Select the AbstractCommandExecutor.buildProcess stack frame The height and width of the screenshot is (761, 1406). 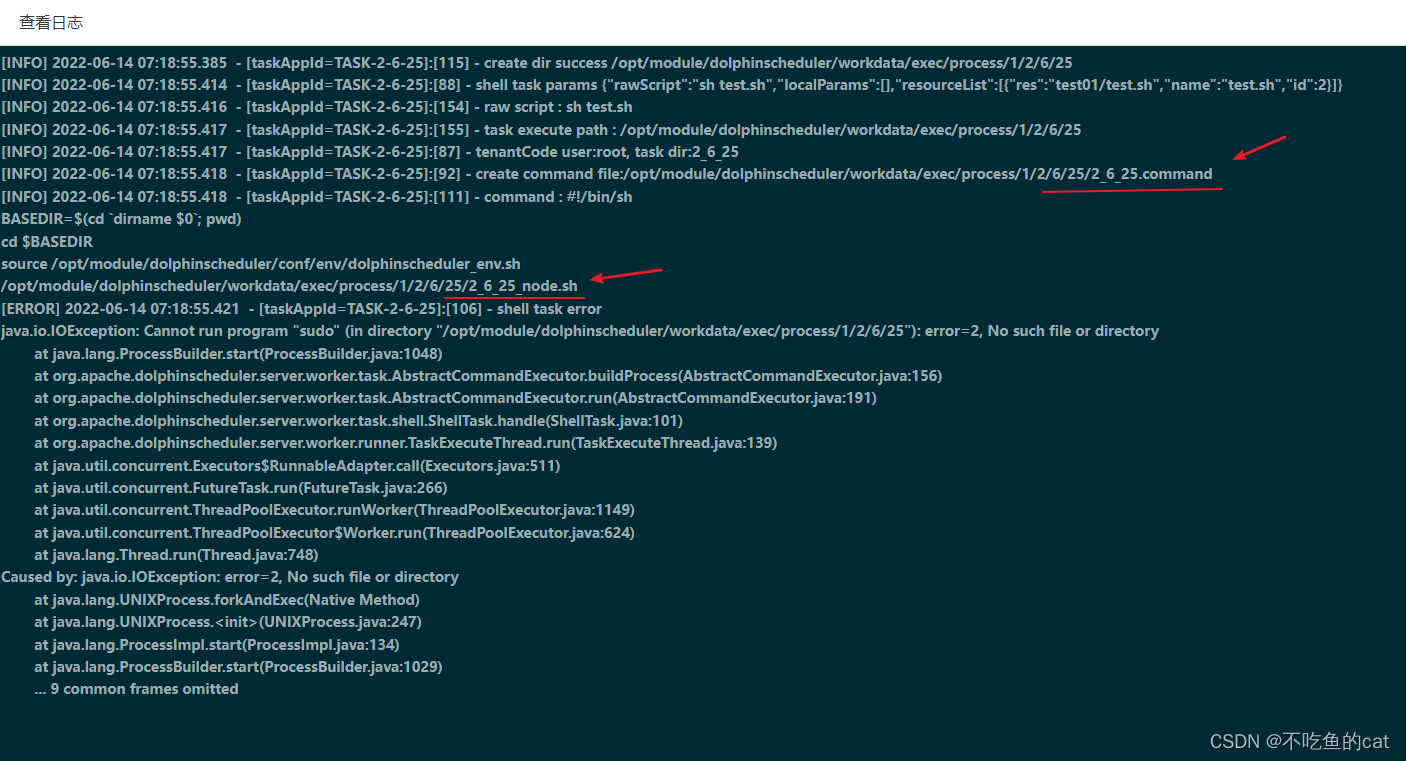(488, 376)
